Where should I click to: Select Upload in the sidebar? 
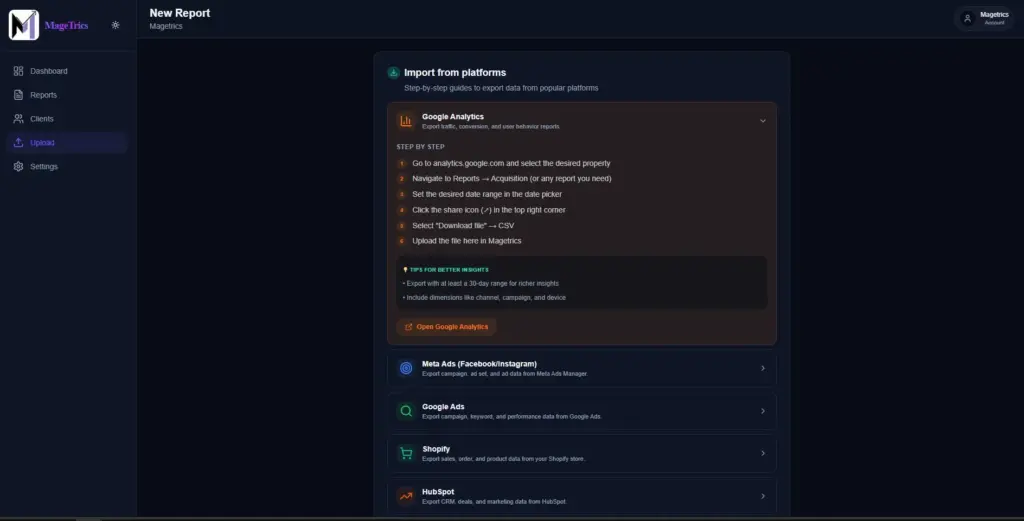click(42, 143)
